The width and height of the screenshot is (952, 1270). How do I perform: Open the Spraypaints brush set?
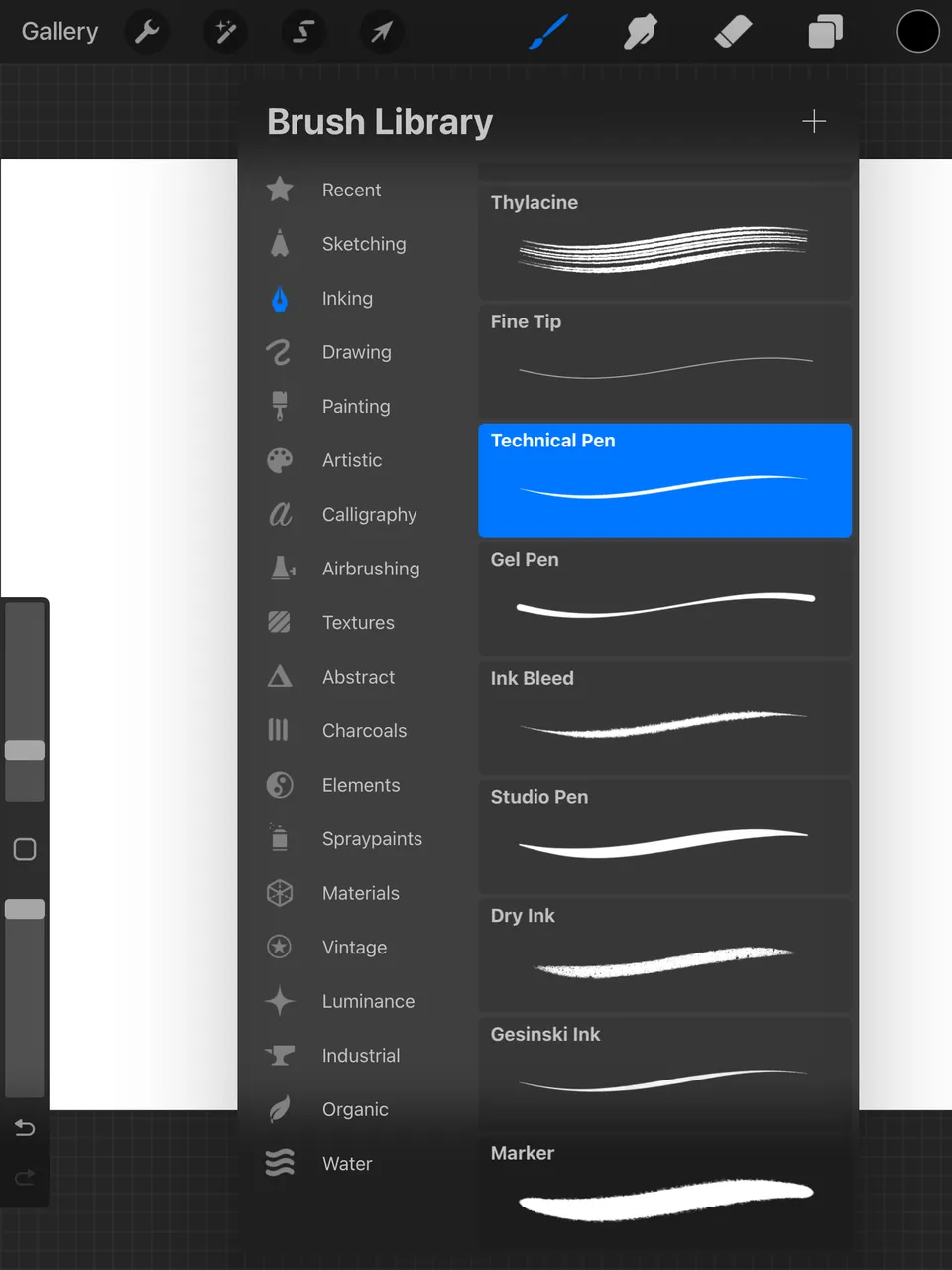[x=358, y=838]
